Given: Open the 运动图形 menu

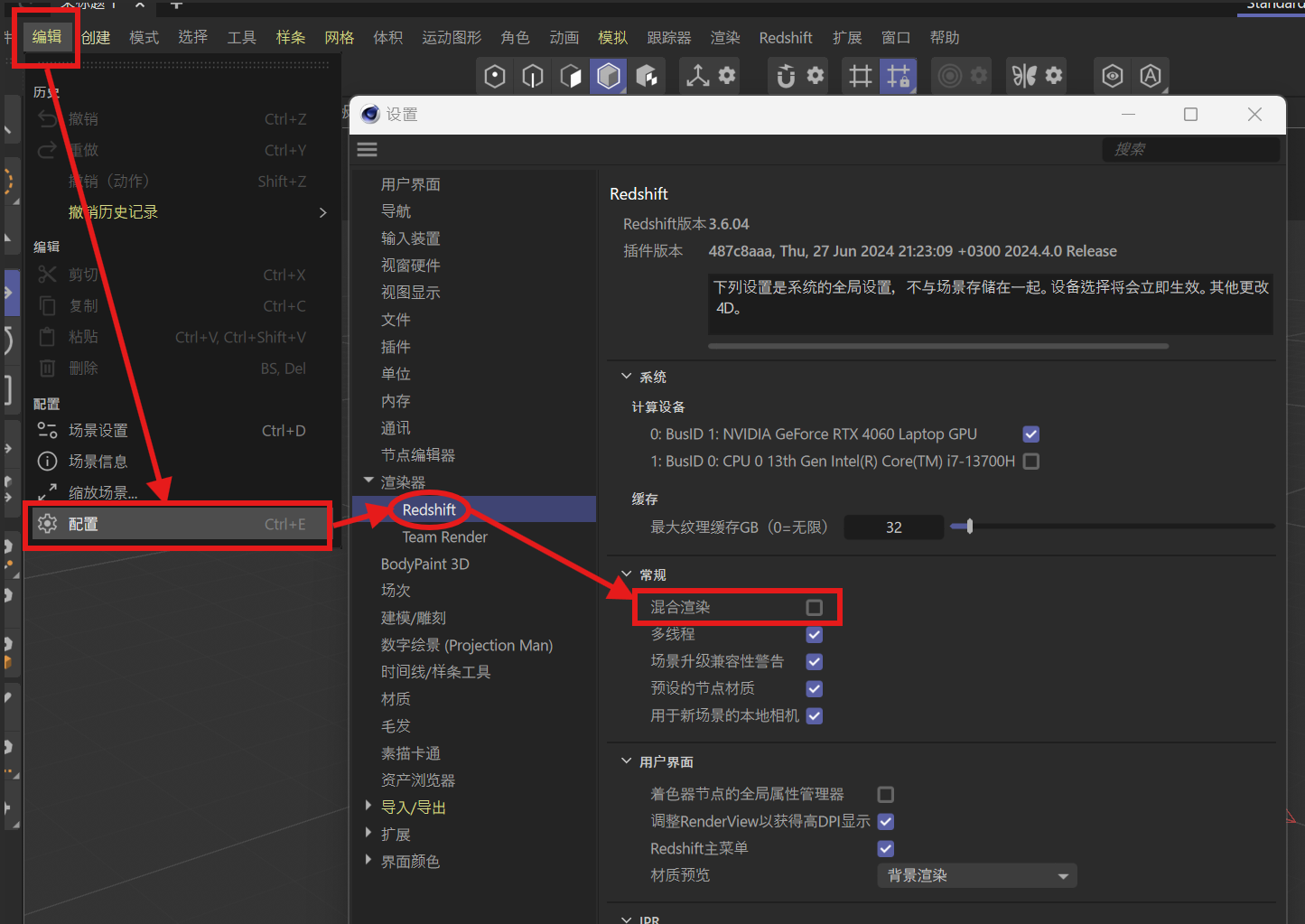Looking at the screenshot, I should pos(452,37).
